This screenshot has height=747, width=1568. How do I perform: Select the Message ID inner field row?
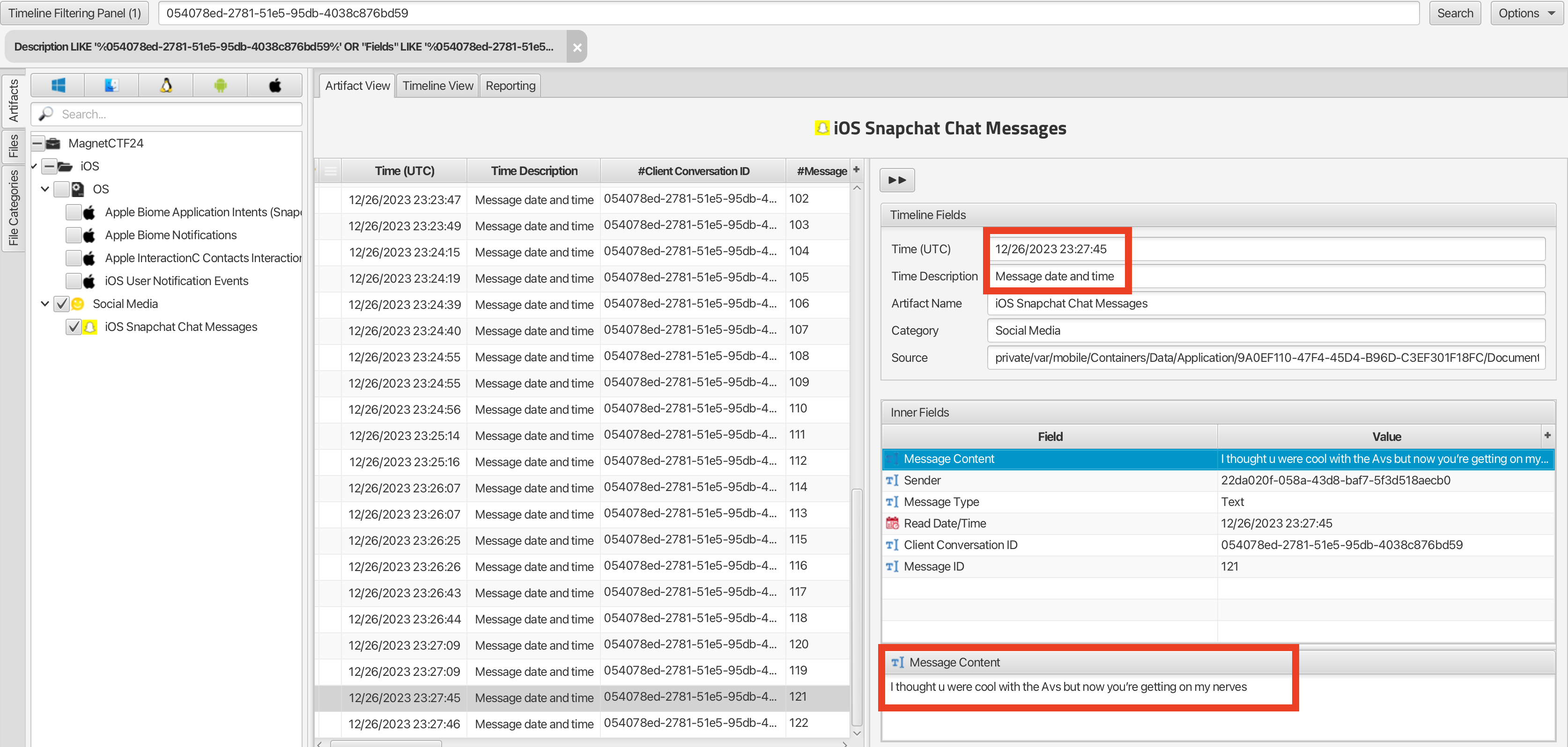coord(1218,566)
